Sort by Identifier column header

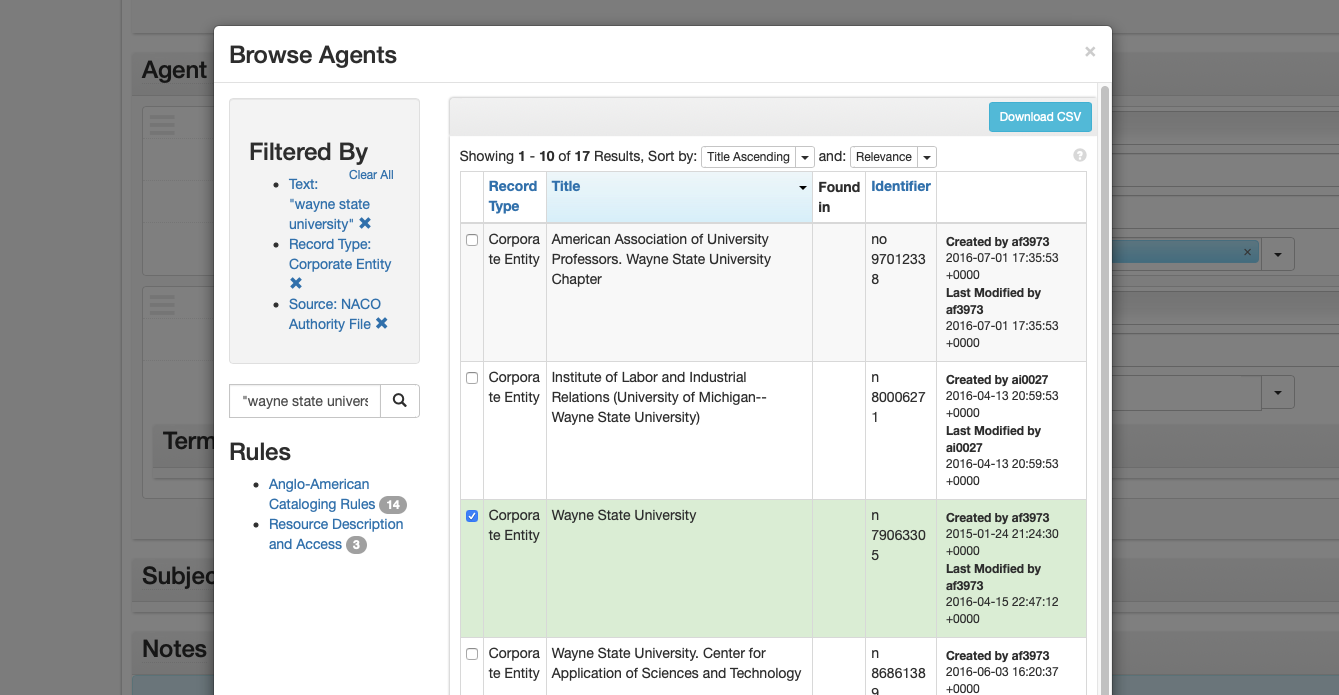point(900,186)
